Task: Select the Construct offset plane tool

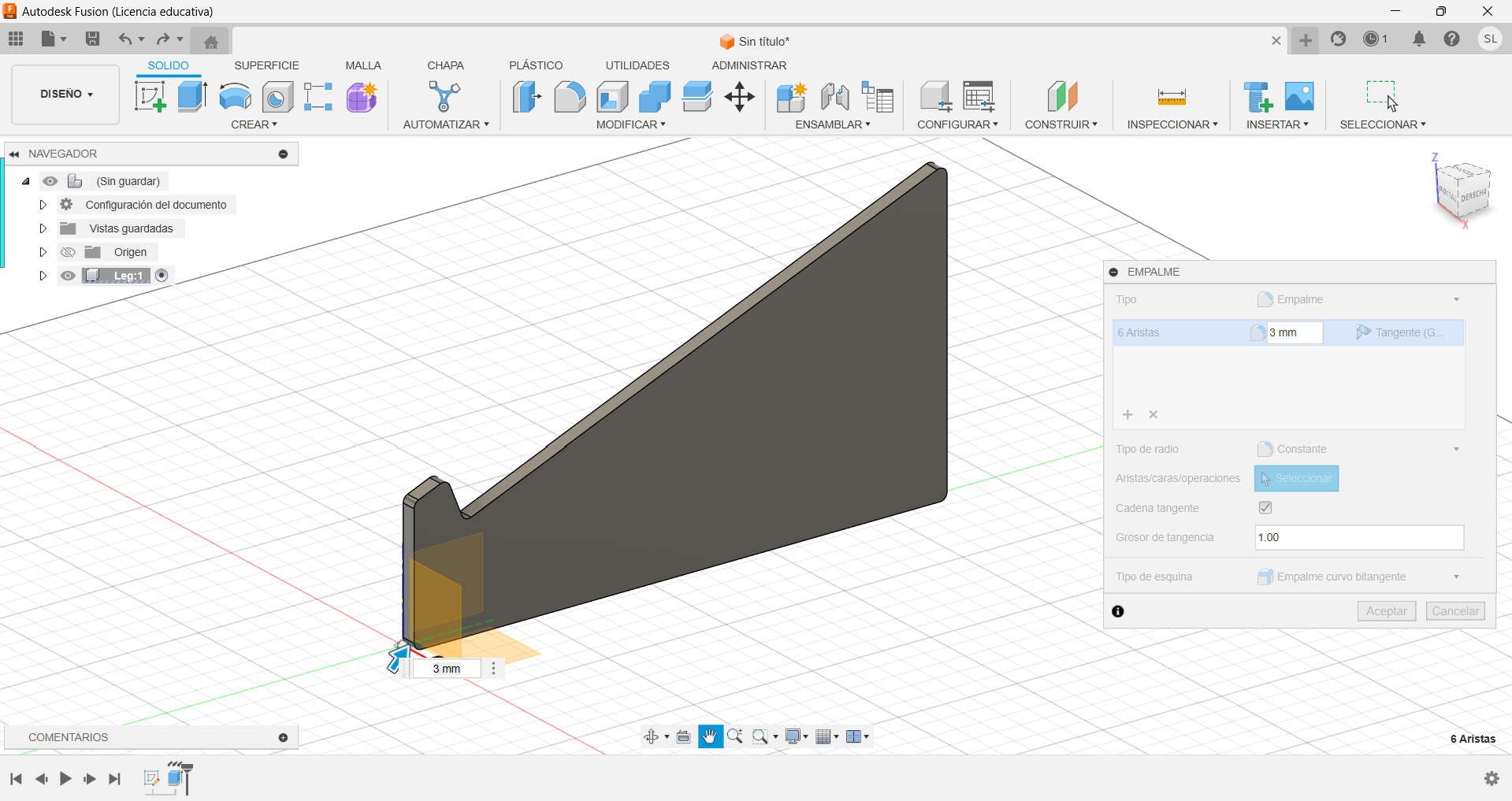Action: (x=1062, y=97)
